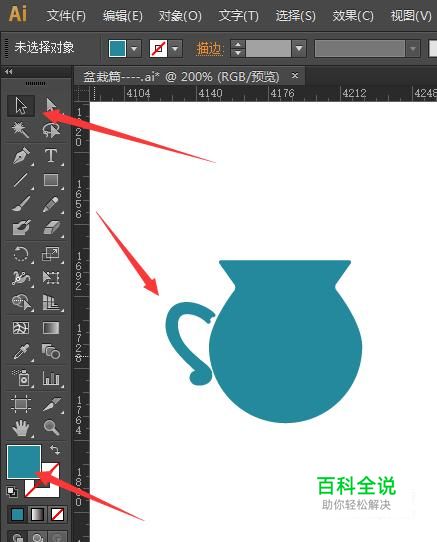Screen dimensions: 437x542
Task: Open the 文字(T) menu
Action: [239, 16]
